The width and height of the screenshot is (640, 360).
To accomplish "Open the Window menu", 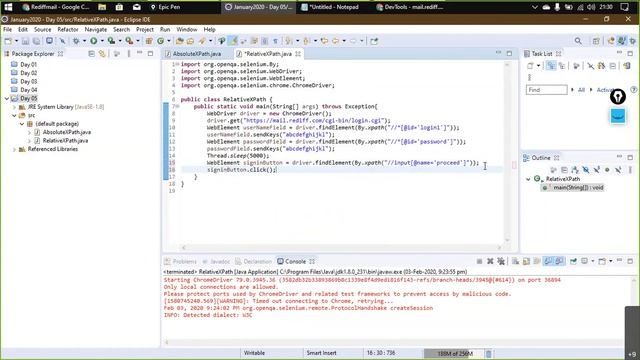I will [x=187, y=30].
